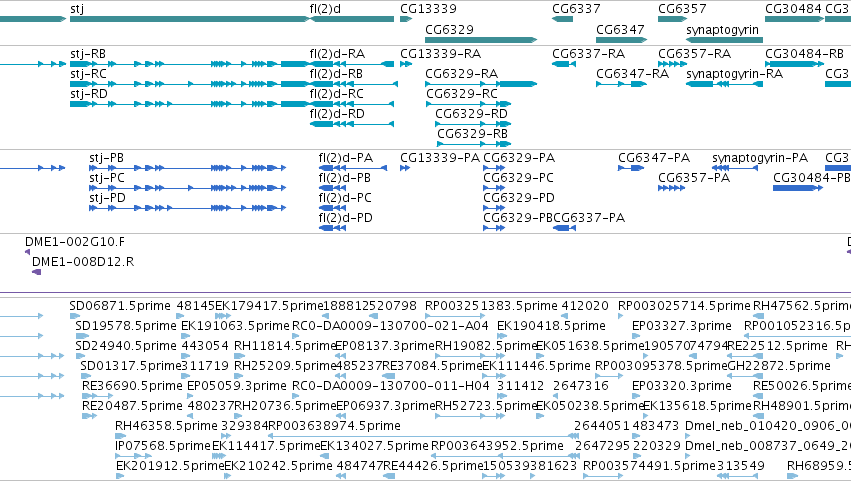Select EST EK190418.5prime label

(x=551, y=326)
